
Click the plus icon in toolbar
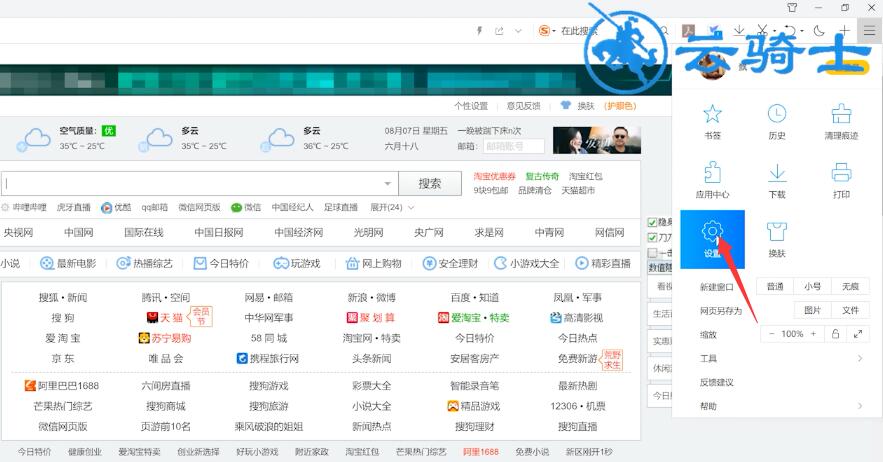point(844,30)
